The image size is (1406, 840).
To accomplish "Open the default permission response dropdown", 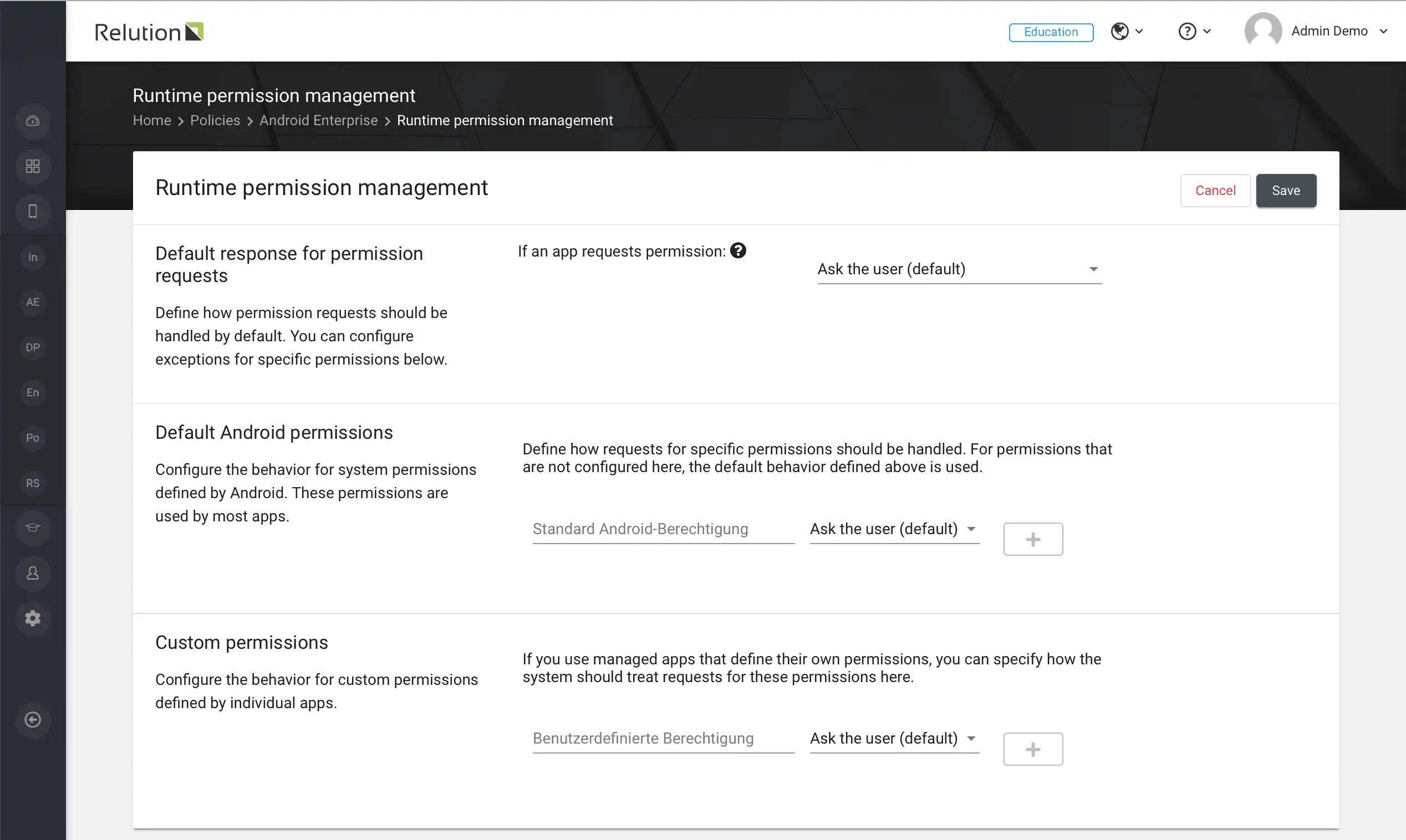I will point(959,269).
